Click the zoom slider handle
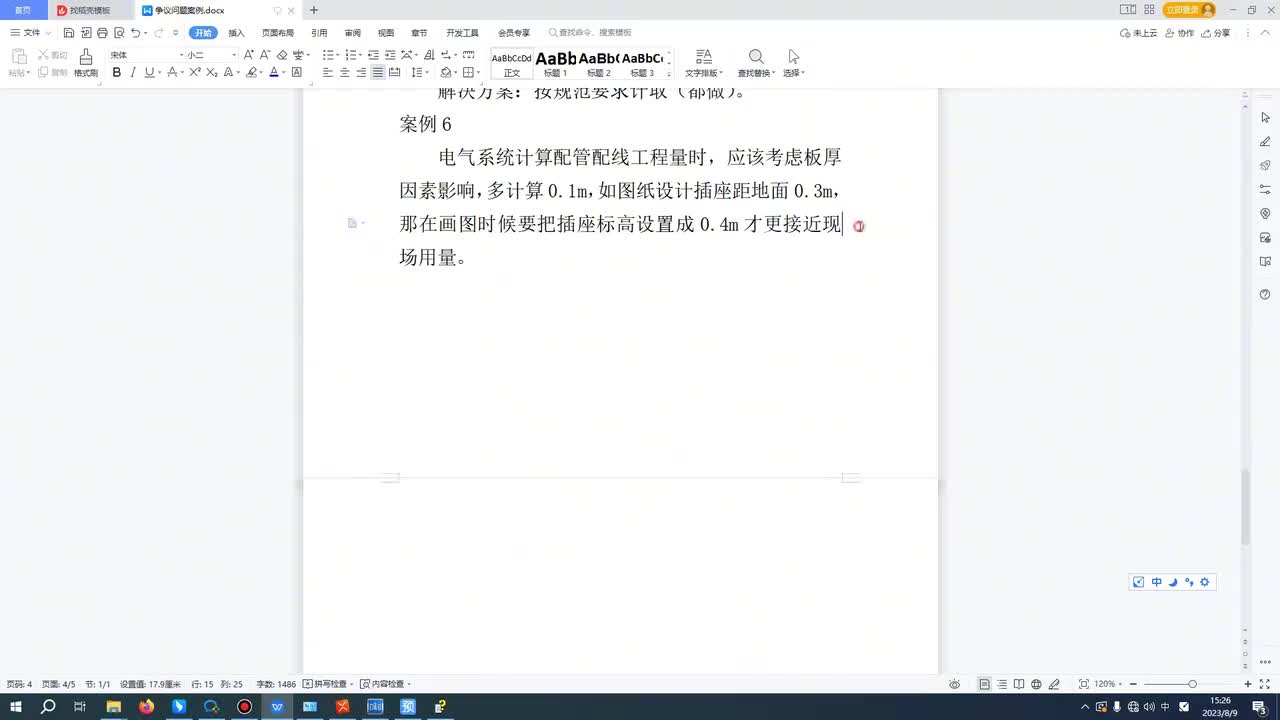 pos(1192,684)
